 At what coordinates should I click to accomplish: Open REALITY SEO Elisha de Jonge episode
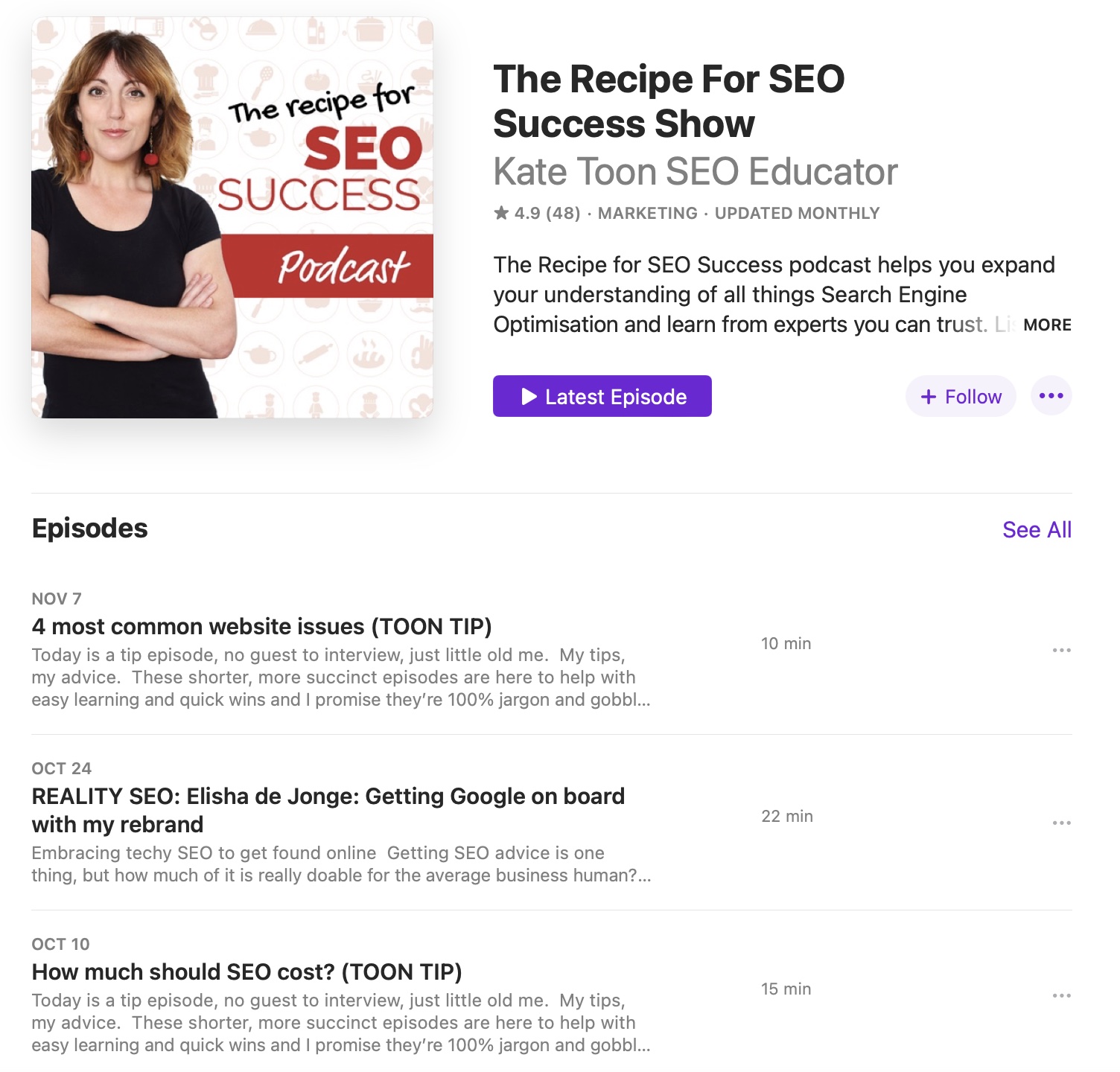[x=328, y=810]
